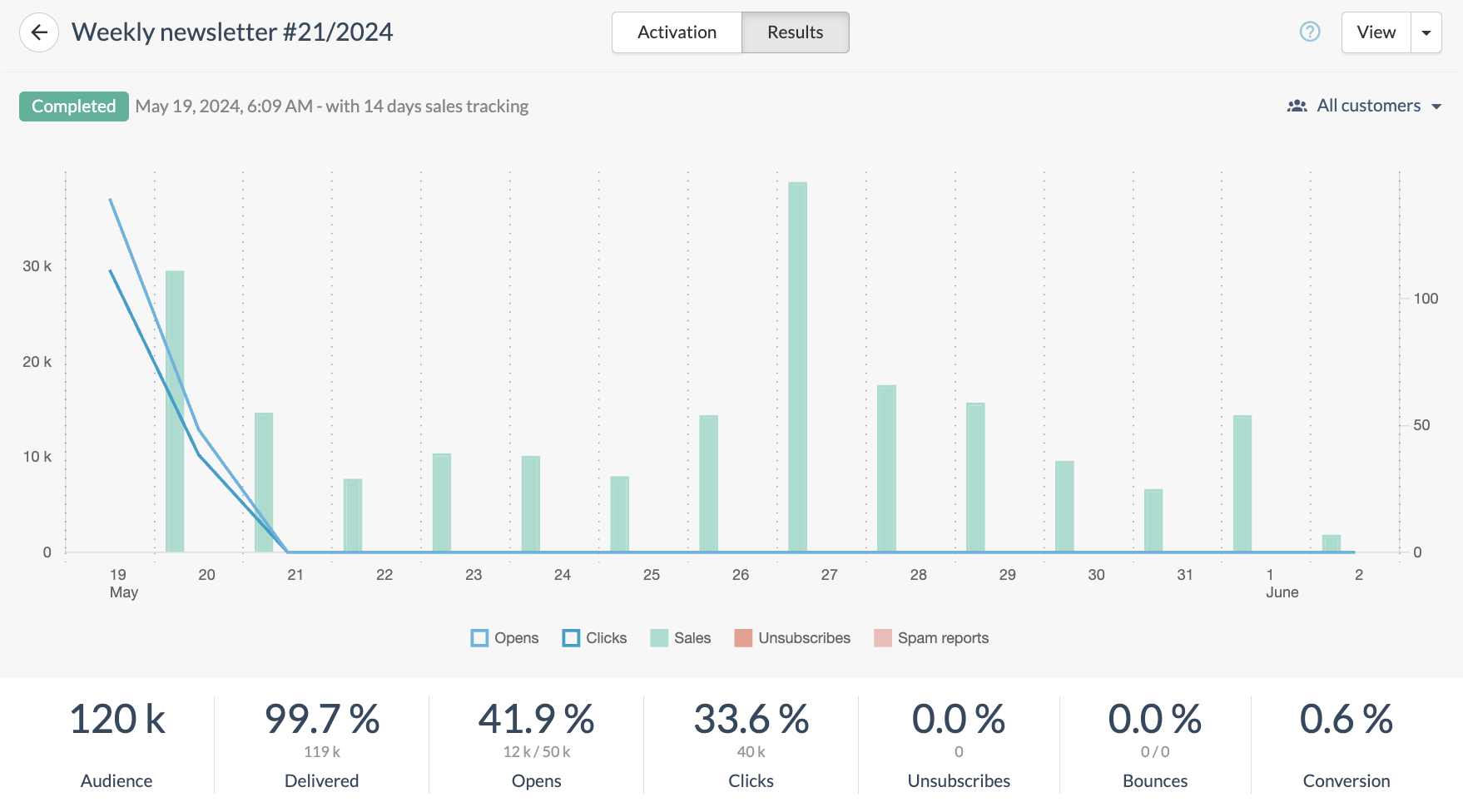Click the tallest sales bar on May 27

797,367
